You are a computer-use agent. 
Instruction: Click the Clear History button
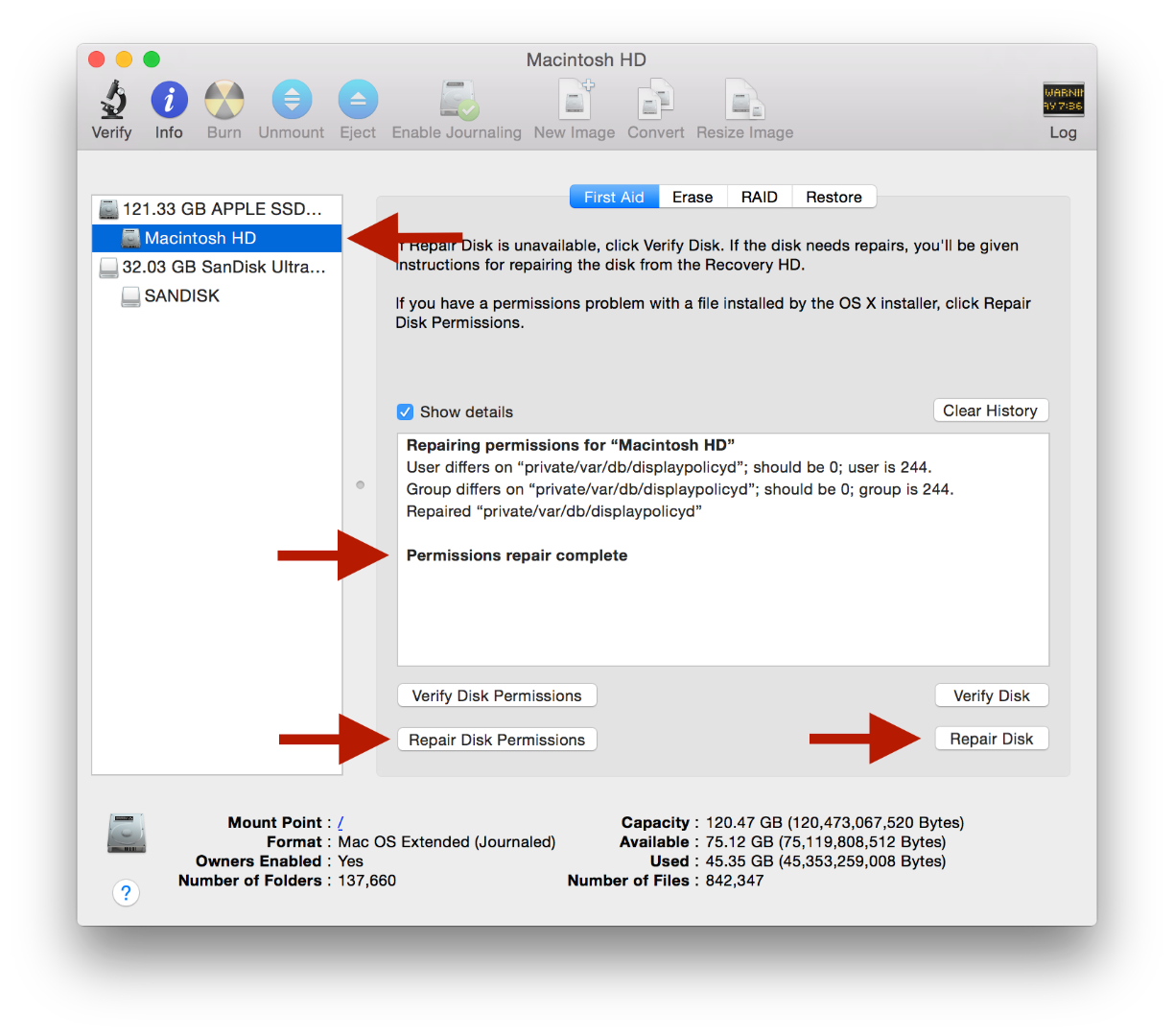[991, 411]
